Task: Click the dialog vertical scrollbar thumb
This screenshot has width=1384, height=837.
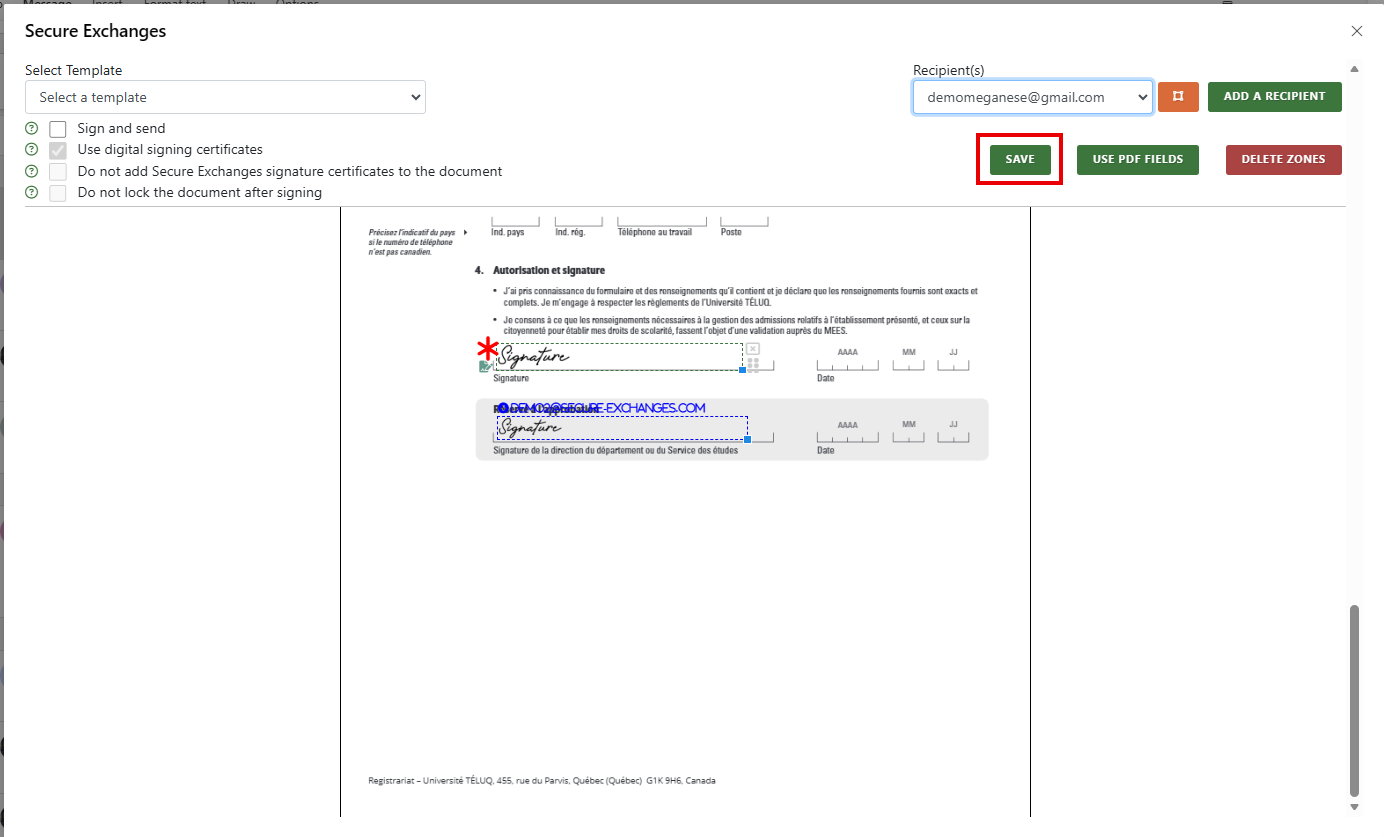Action: [x=1355, y=699]
